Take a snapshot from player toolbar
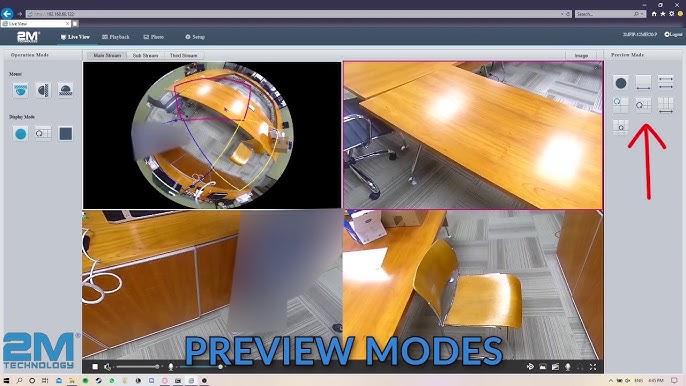 coord(542,367)
